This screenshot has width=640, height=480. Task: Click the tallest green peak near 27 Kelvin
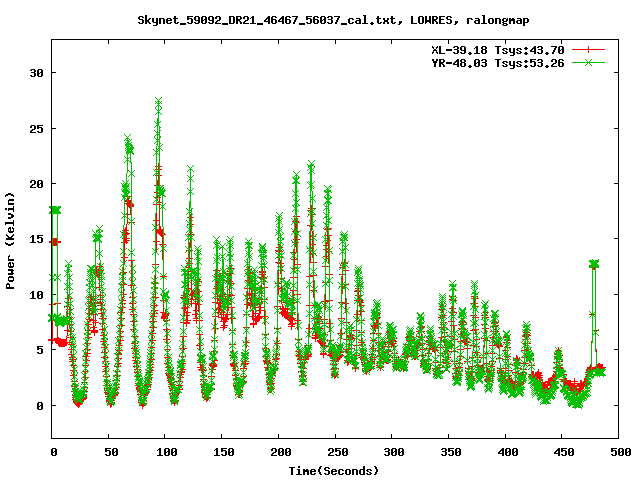point(158,101)
